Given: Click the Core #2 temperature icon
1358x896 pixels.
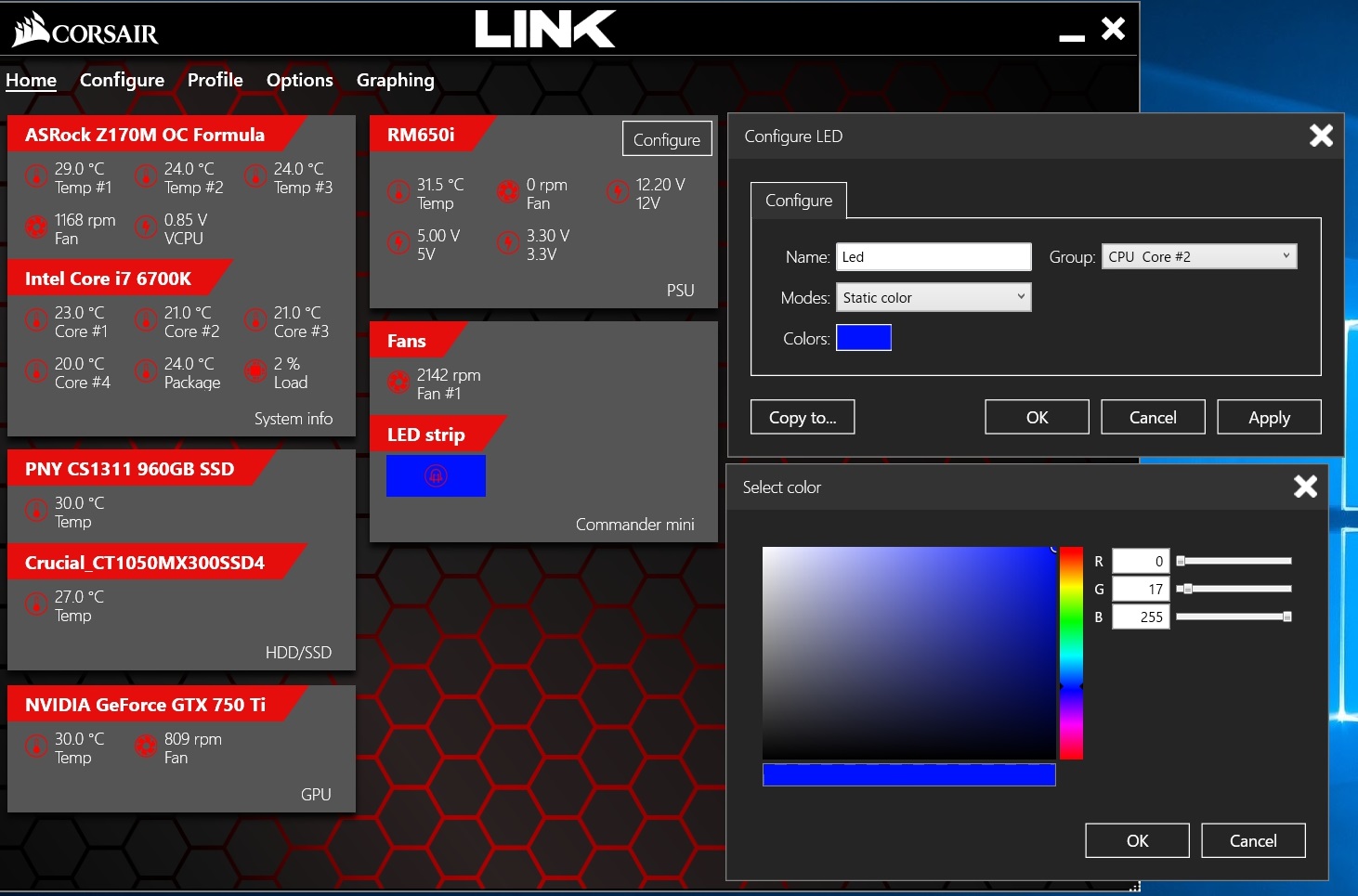Looking at the screenshot, I should pos(146,319).
